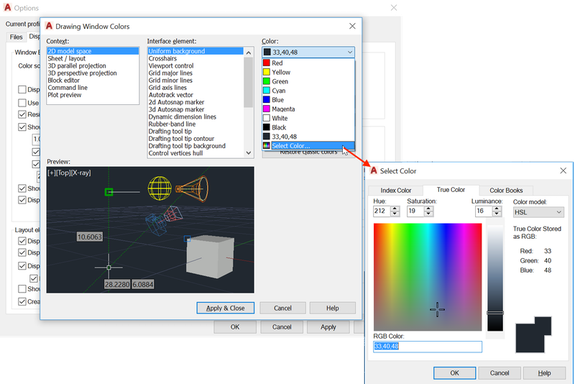Select 2D model space context
The width and height of the screenshot is (575, 384).
coord(93,51)
